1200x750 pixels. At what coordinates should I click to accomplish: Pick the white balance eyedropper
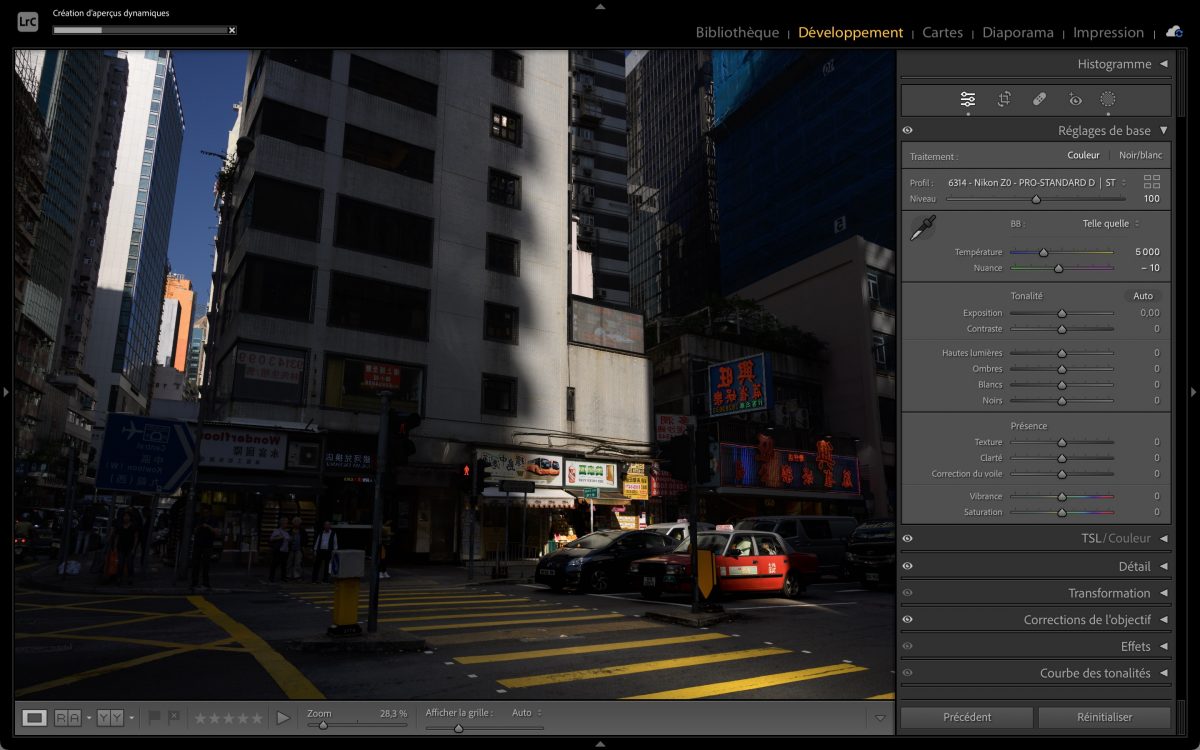pos(922,228)
